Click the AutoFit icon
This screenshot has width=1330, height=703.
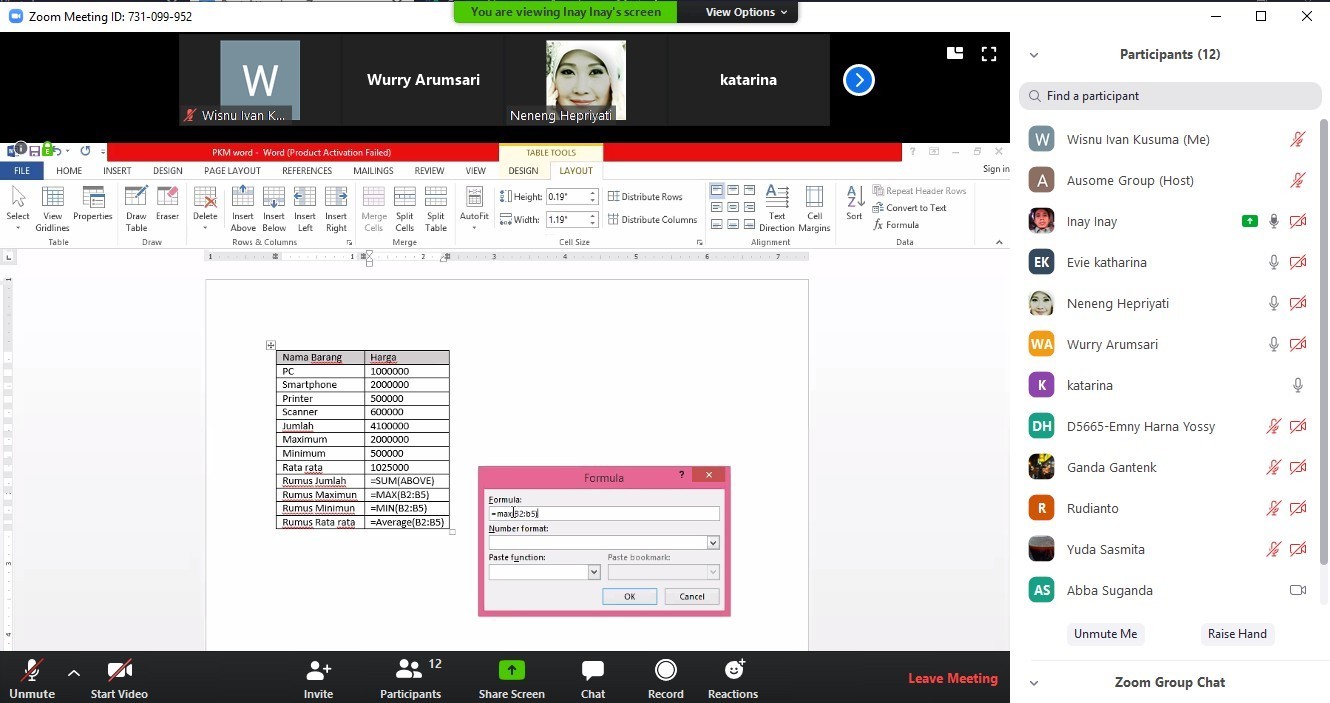click(474, 205)
